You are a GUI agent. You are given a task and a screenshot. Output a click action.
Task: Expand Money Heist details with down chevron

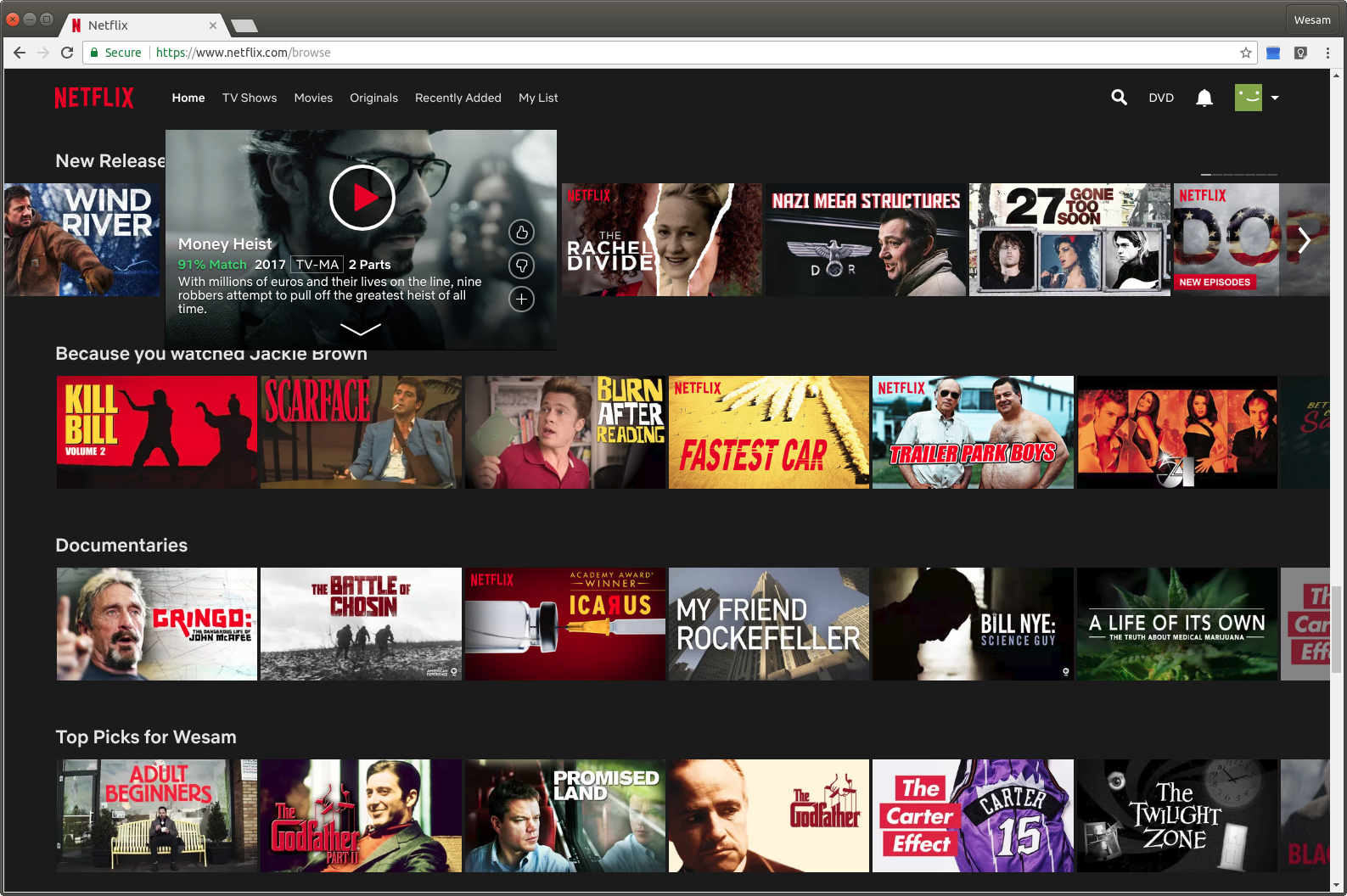[360, 329]
